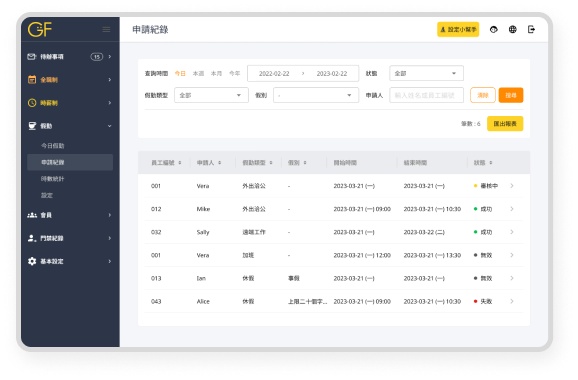The width and height of the screenshot is (578, 380).
Task: Click the 清除 clear button
Action: (x=483, y=95)
